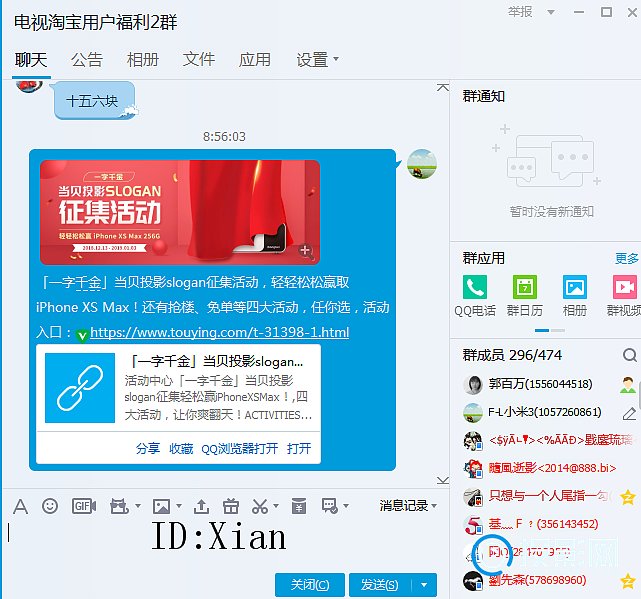
Task: Click the zoom magnifier on the banner image
Action: point(306,251)
